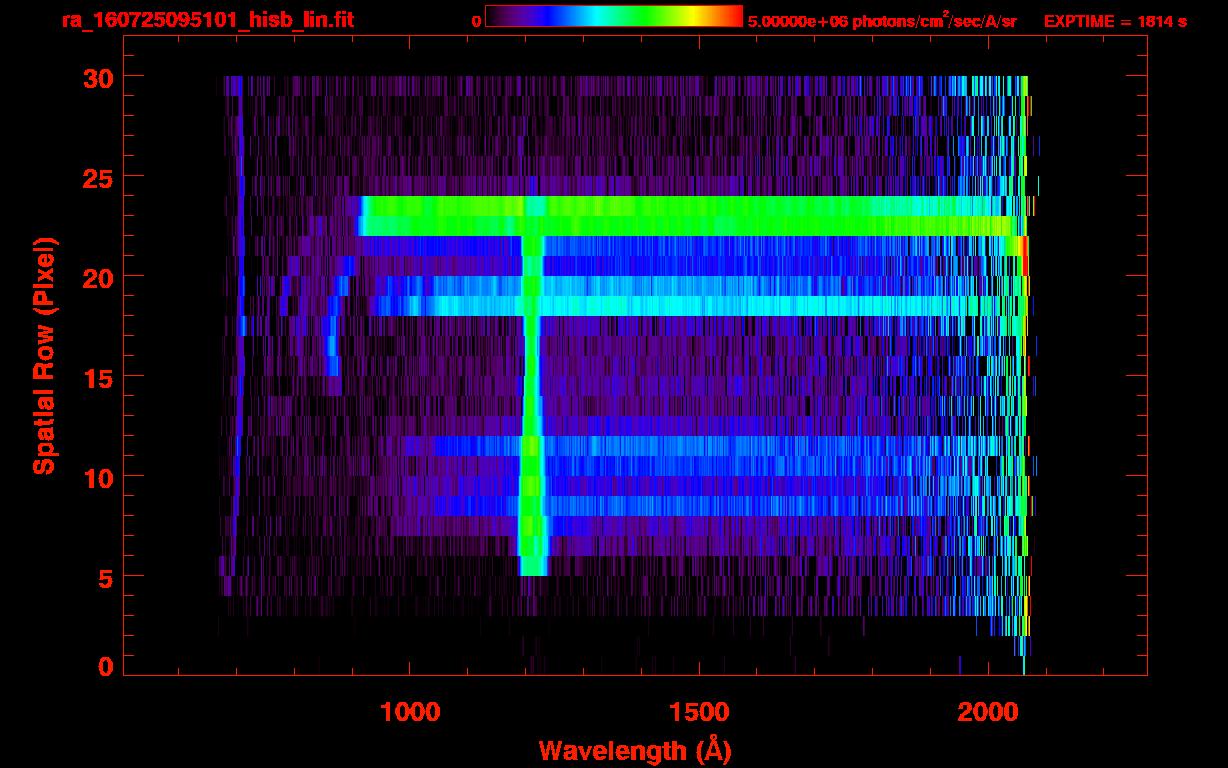Screen dimensions: 1228x768
Task: Click the 1000 wavelength tick label
Action: click(410, 711)
